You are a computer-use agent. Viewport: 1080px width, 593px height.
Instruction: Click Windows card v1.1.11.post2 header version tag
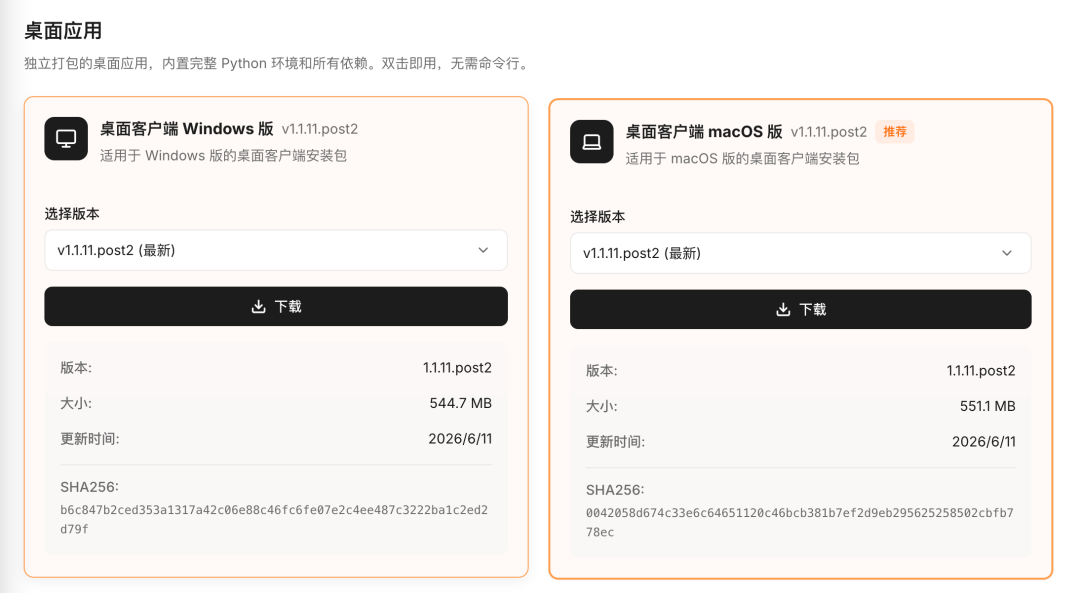tap(320, 129)
